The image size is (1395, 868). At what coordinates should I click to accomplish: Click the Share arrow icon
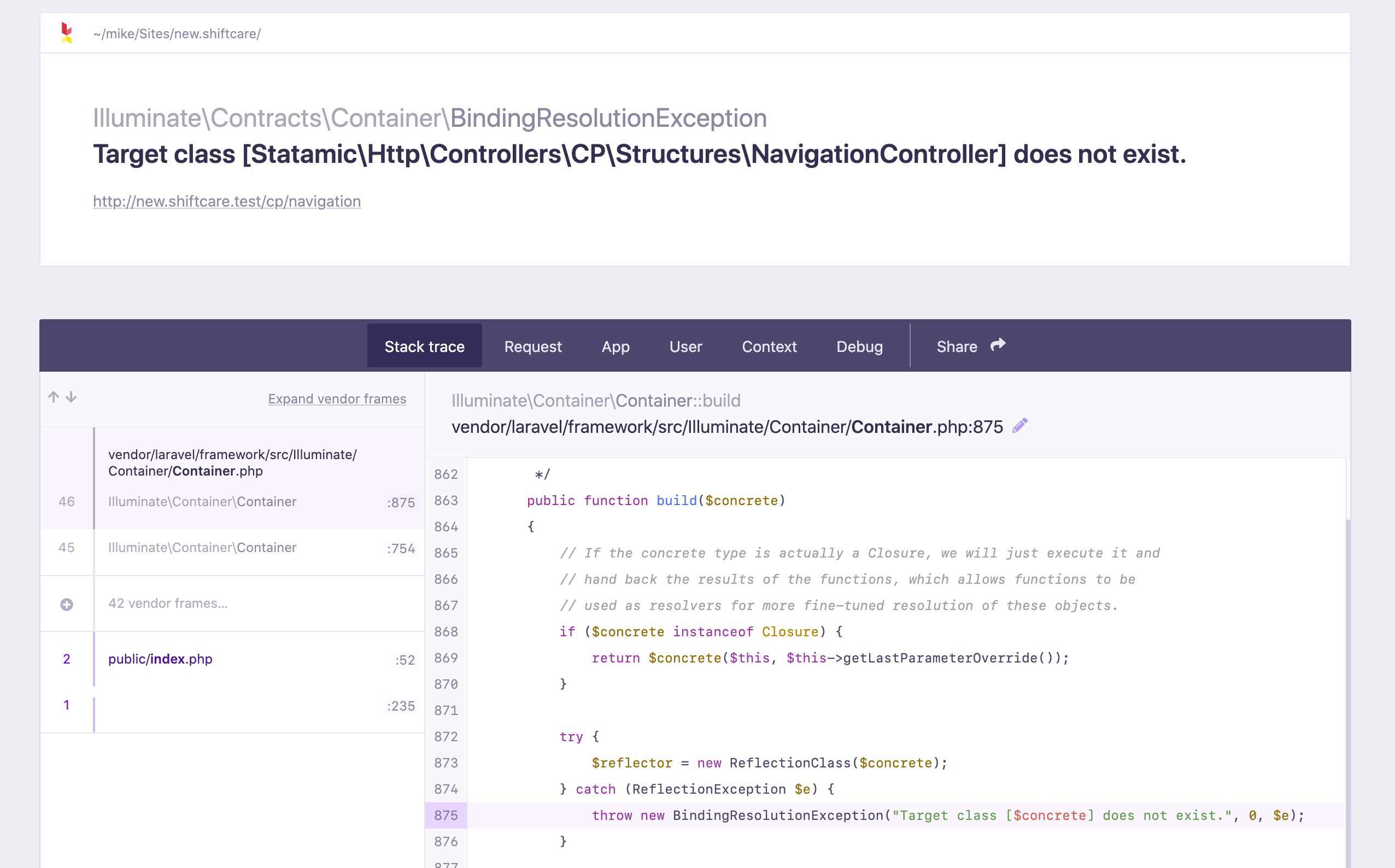(997, 344)
